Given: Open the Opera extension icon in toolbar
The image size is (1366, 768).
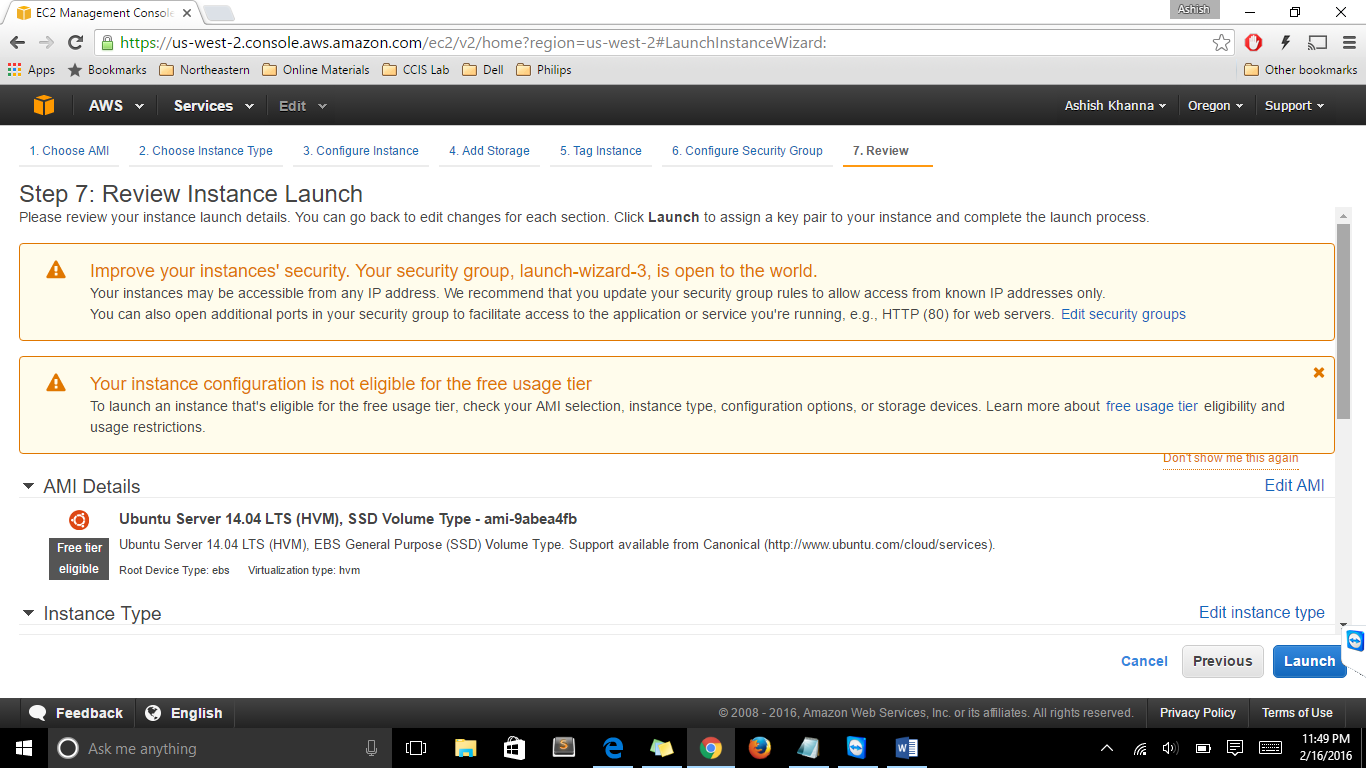Looking at the screenshot, I should point(1253,43).
